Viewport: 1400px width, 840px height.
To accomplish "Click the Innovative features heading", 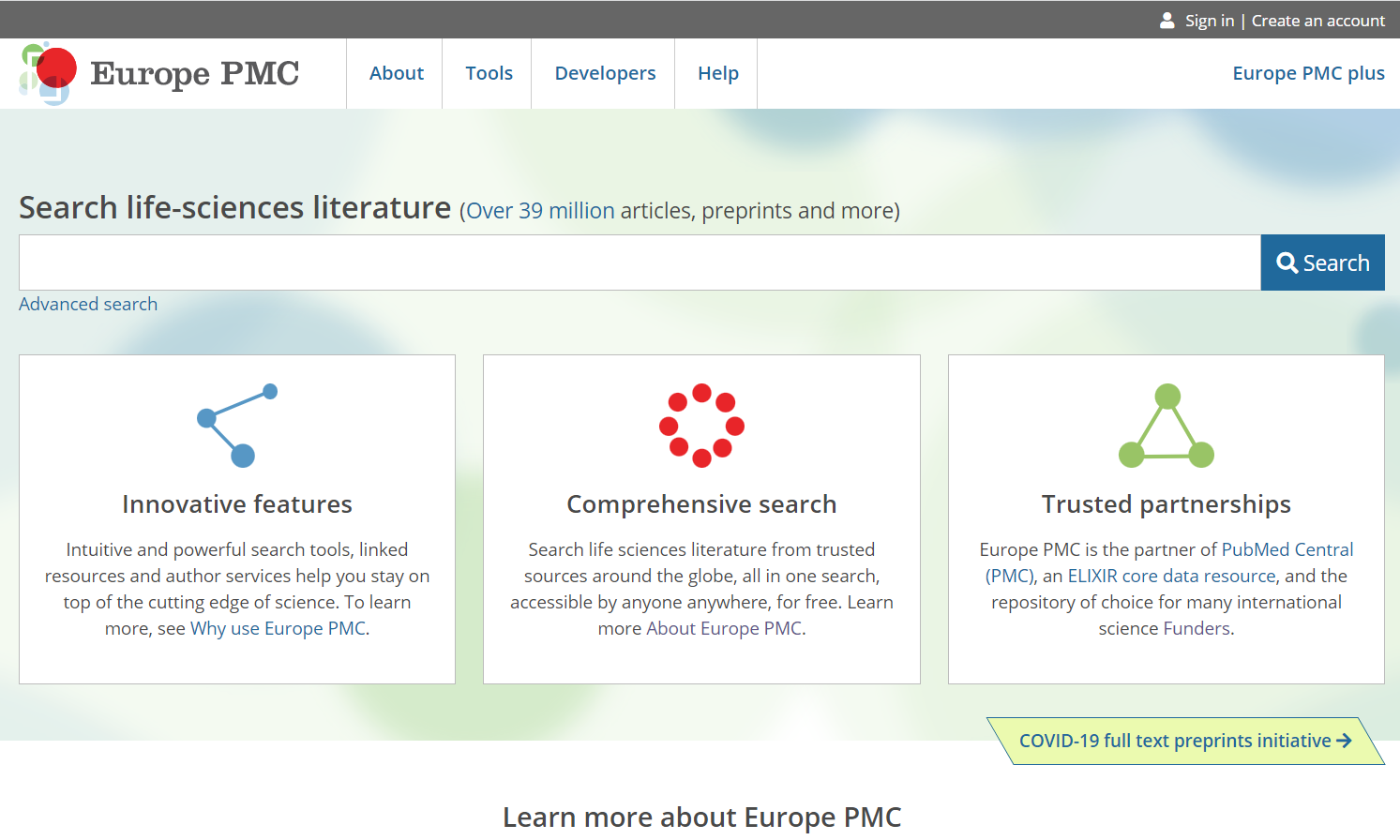I will pyautogui.click(x=237, y=504).
